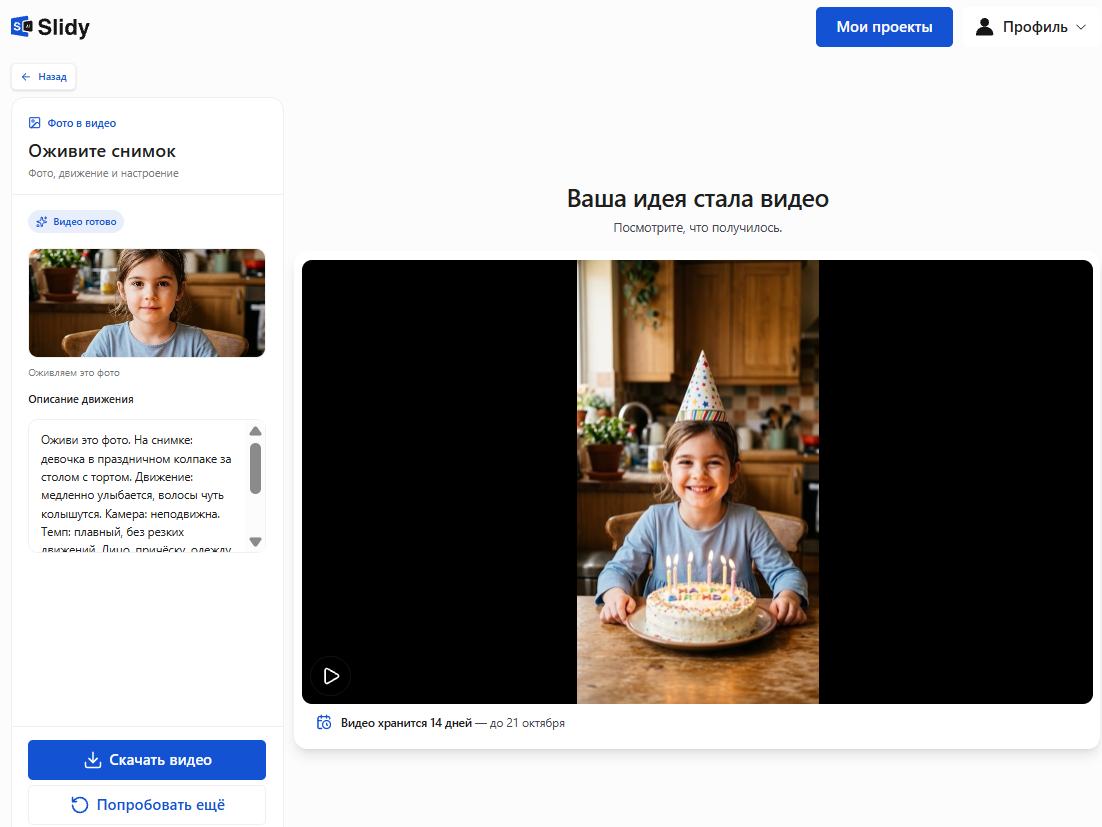Download the video with Скачать видео
Image resolution: width=1102 pixels, height=827 pixels.
tap(147, 760)
